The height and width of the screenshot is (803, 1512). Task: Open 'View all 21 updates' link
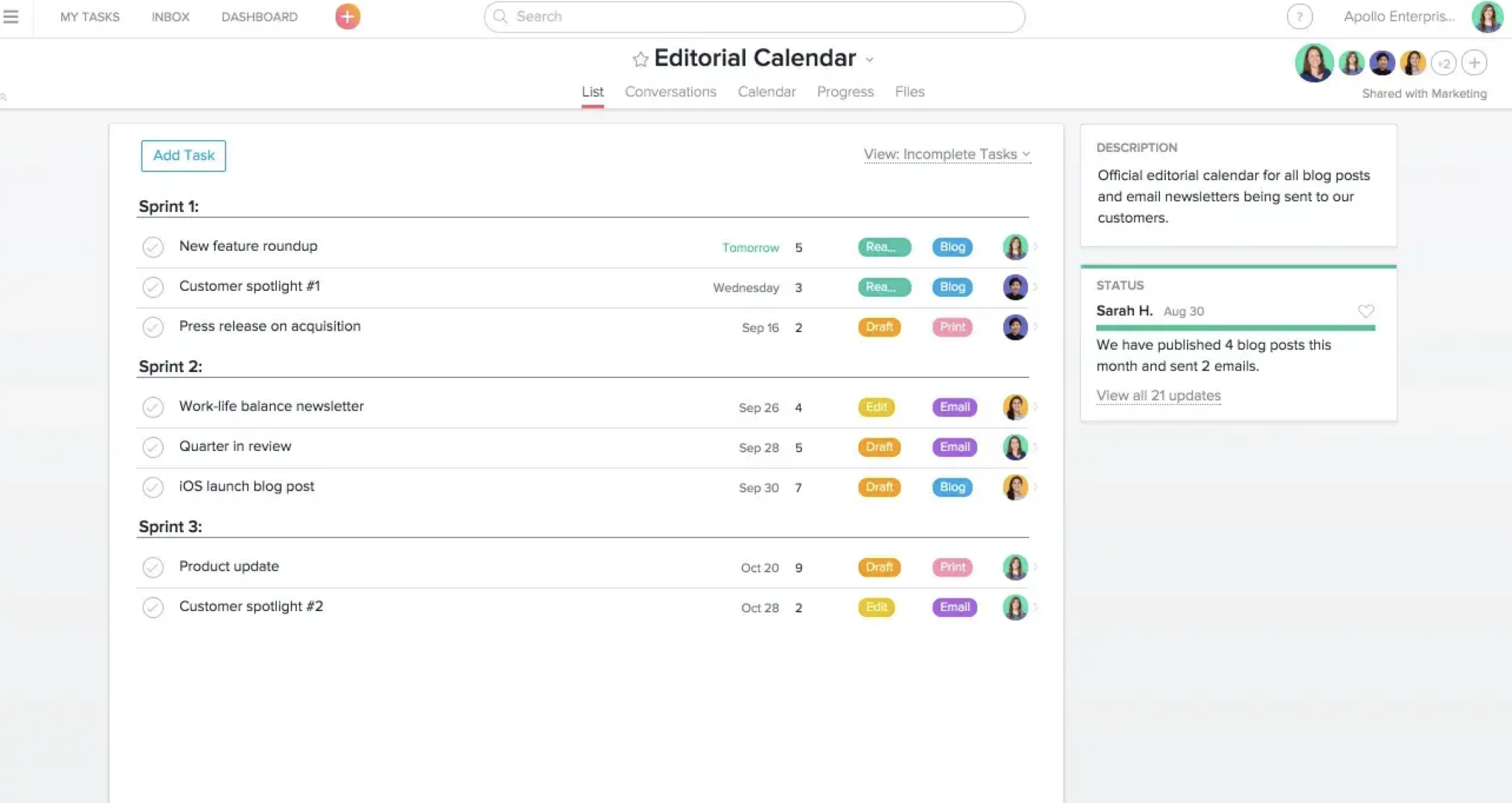1158,396
